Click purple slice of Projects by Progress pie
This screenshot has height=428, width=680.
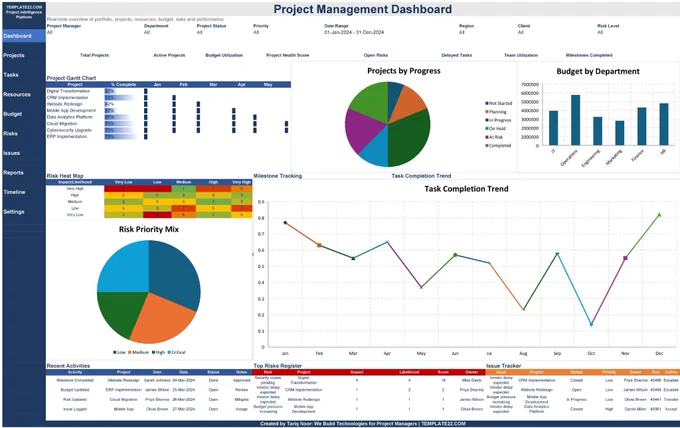tap(362, 128)
